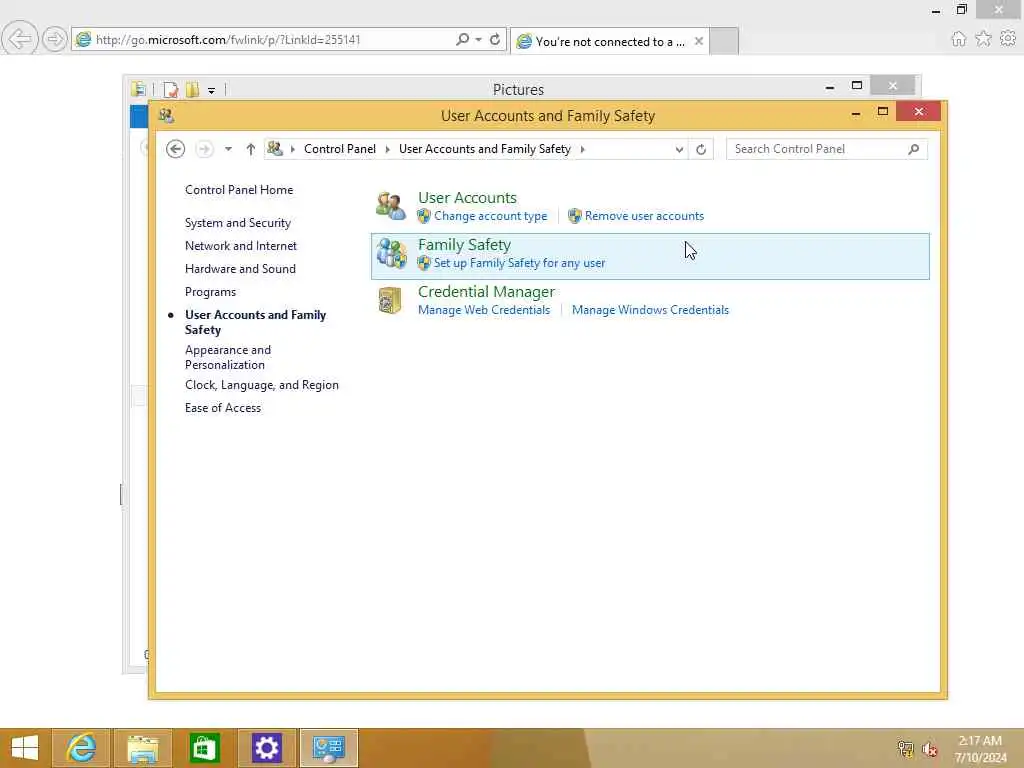Open Programs category
The height and width of the screenshot is (768, 1024).
click(210, 292)
